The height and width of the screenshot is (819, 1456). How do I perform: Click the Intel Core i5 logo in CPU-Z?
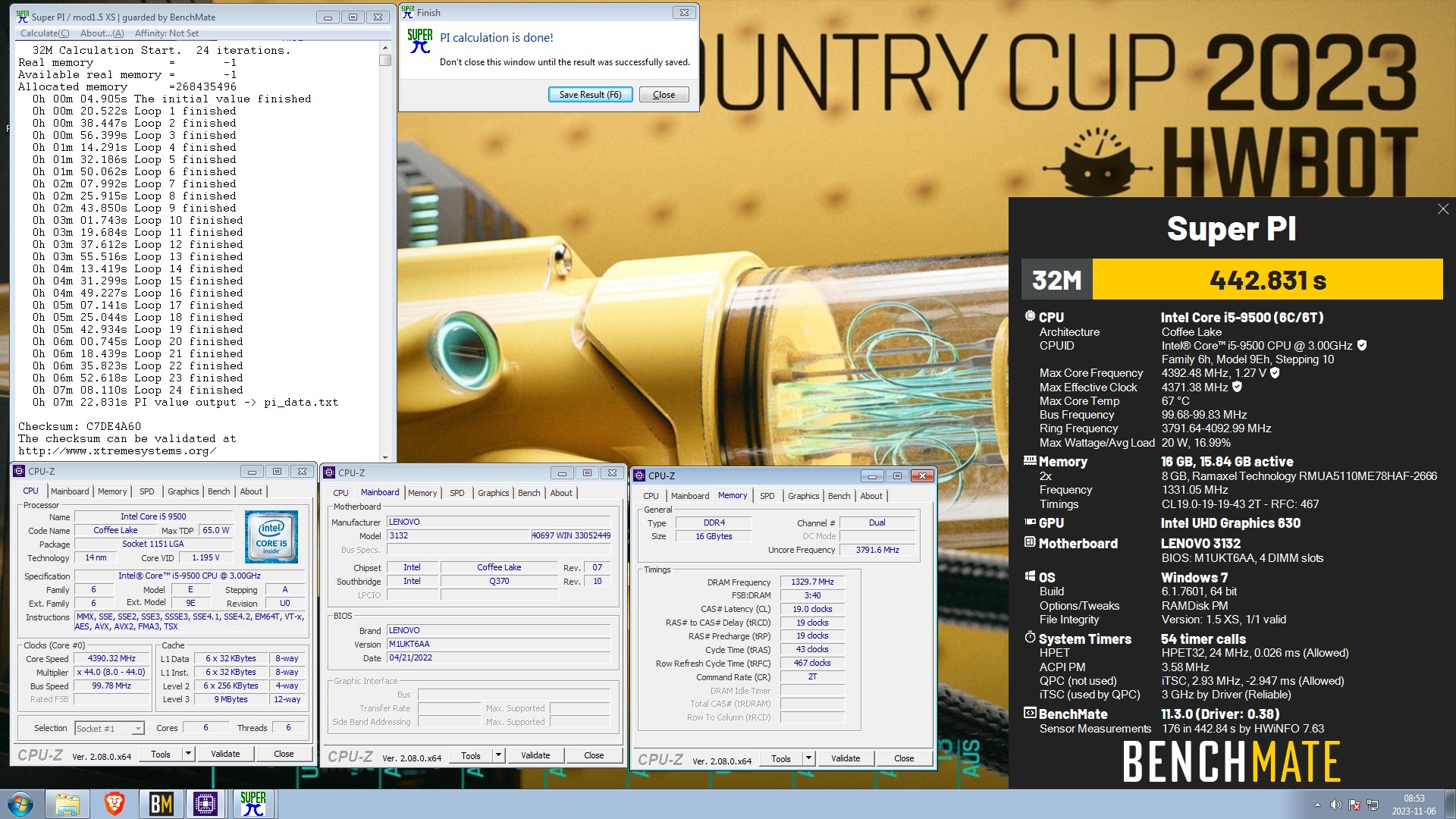pyautogui.click(x=271, y=536)
